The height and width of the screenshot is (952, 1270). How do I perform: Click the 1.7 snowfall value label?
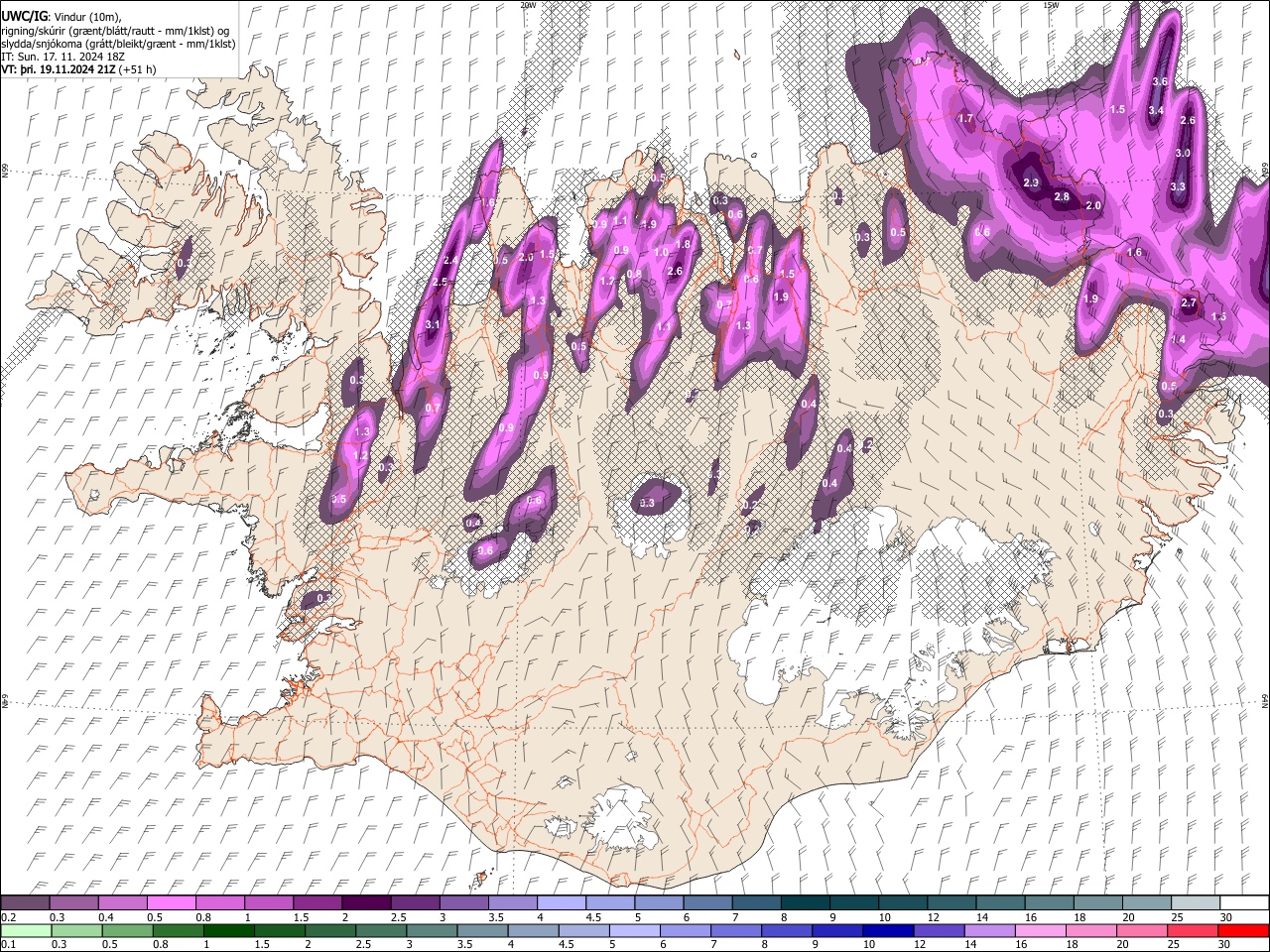coord(965,119)
